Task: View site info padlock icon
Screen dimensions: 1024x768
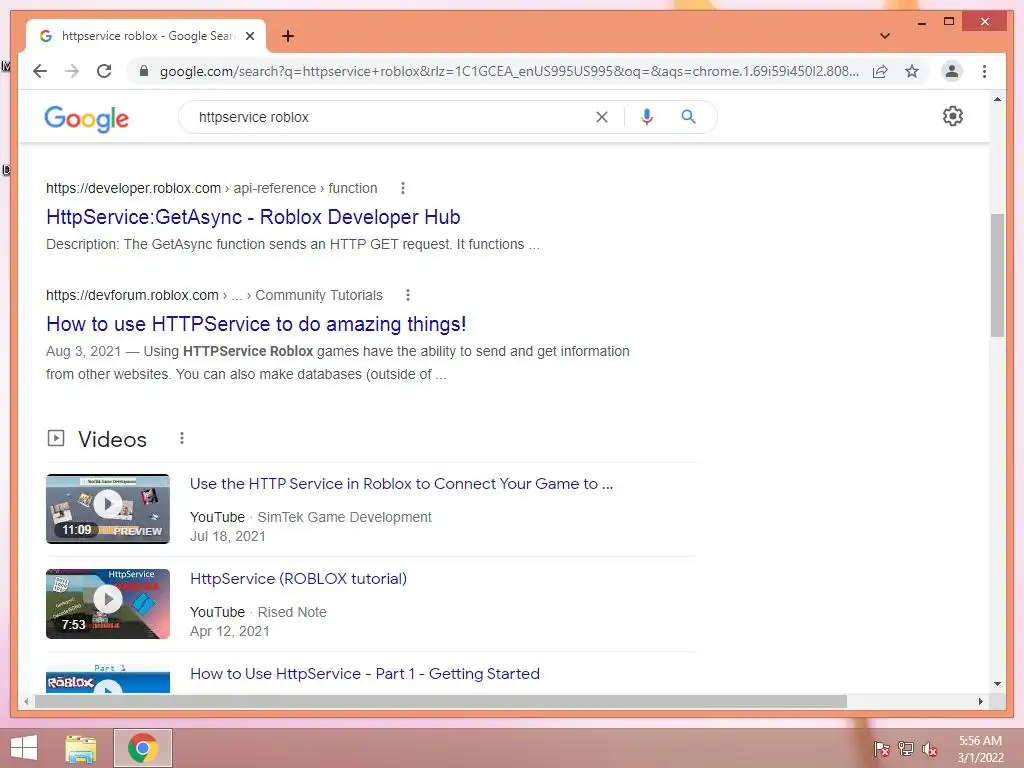Action: coord(144,71)
